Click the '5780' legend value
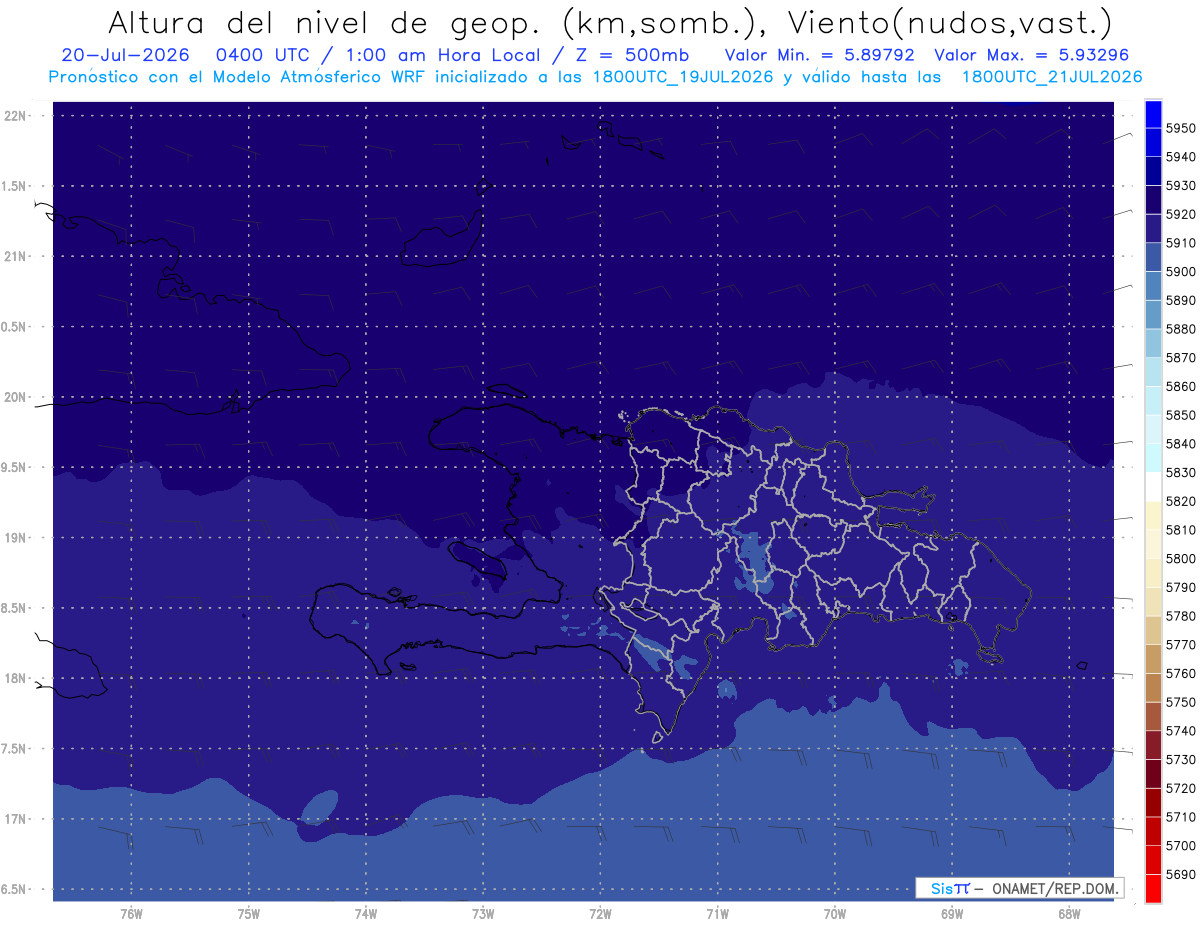The height and width of the screenshot is (927, 1200). click(1181, 616)
